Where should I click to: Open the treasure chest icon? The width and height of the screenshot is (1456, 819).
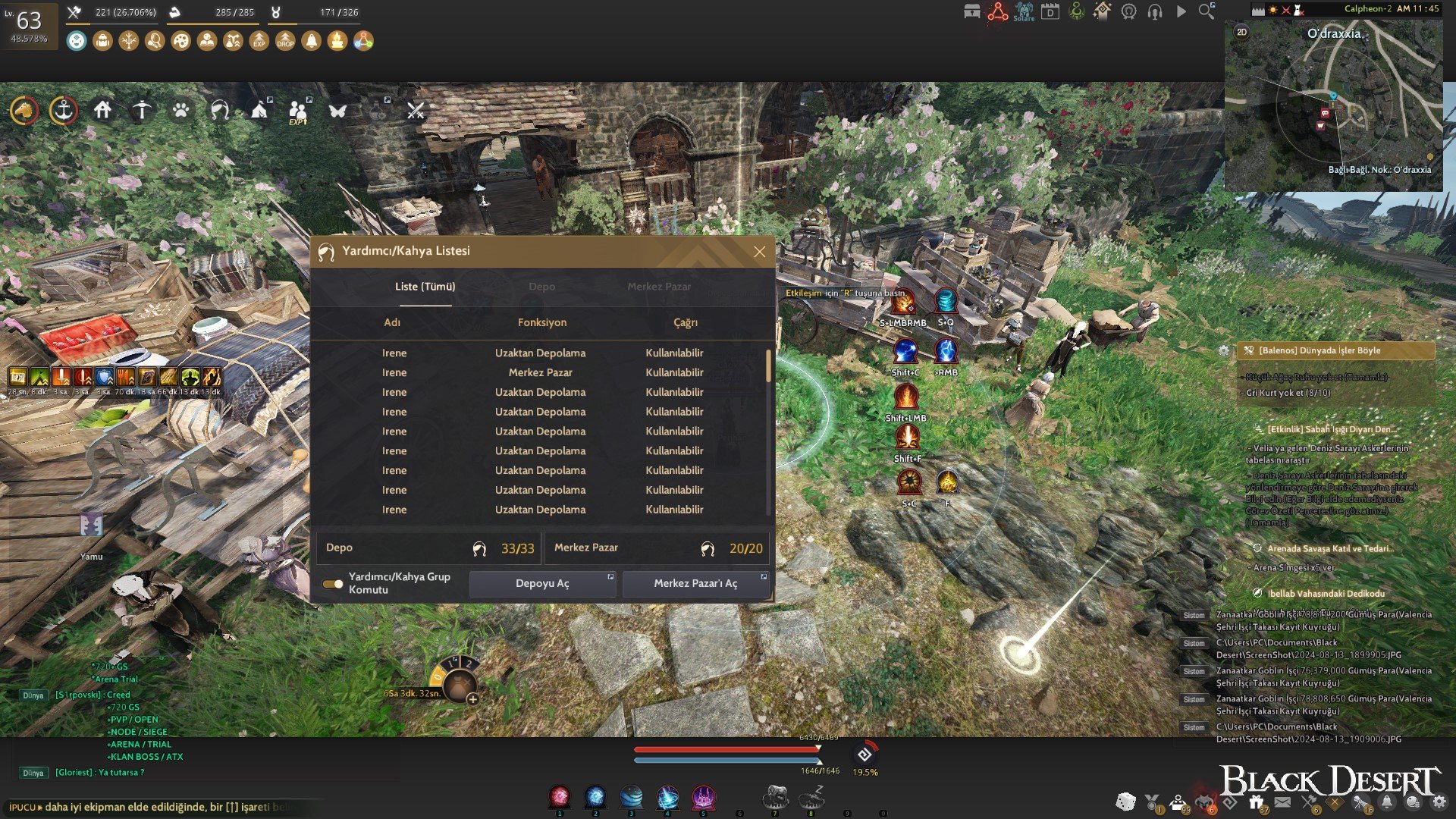tap(972, 11)
